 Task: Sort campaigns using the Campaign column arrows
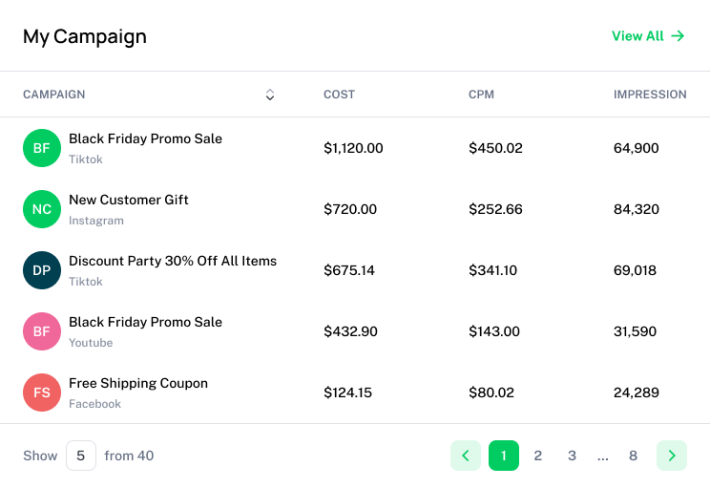(x=269, y=95)
